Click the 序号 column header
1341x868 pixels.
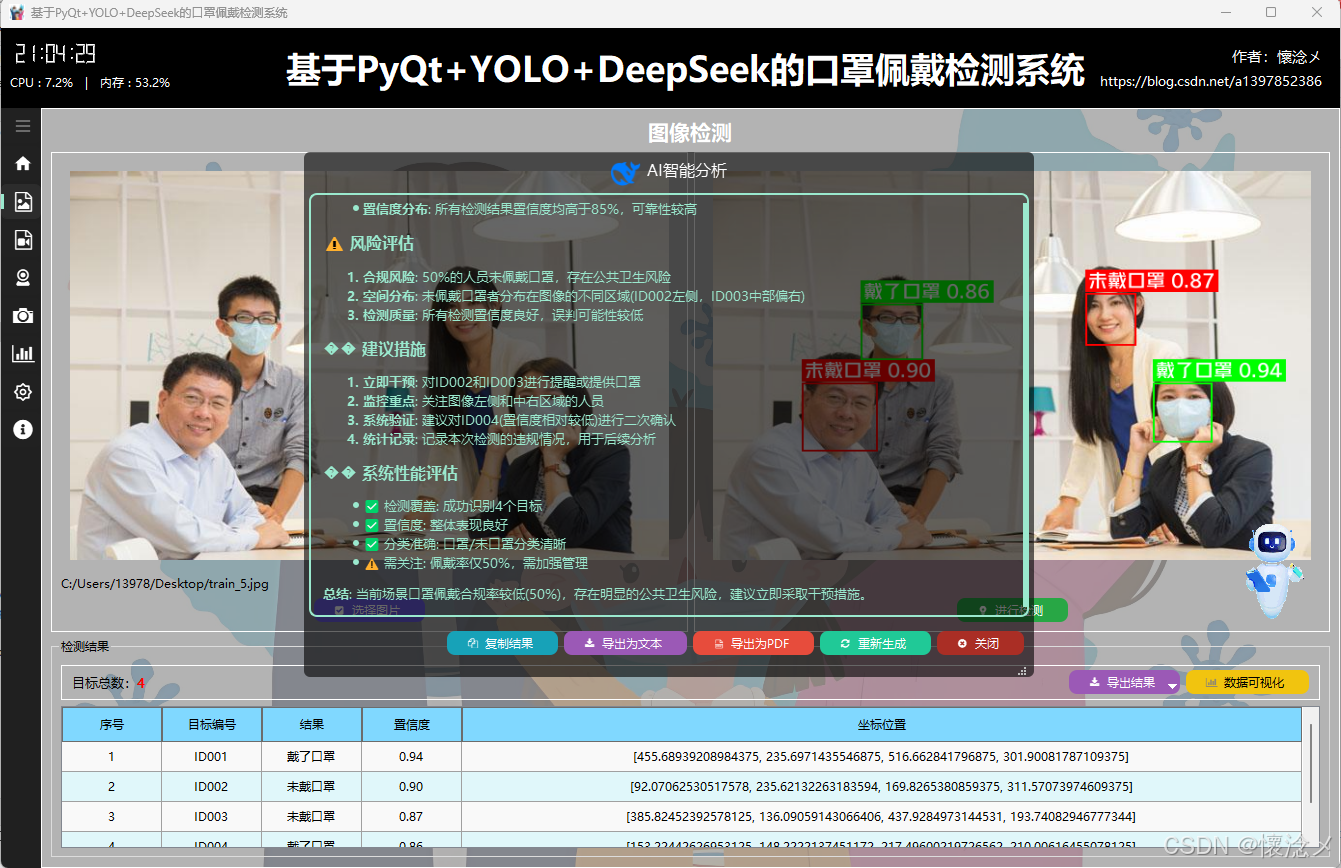coord(112,725)
